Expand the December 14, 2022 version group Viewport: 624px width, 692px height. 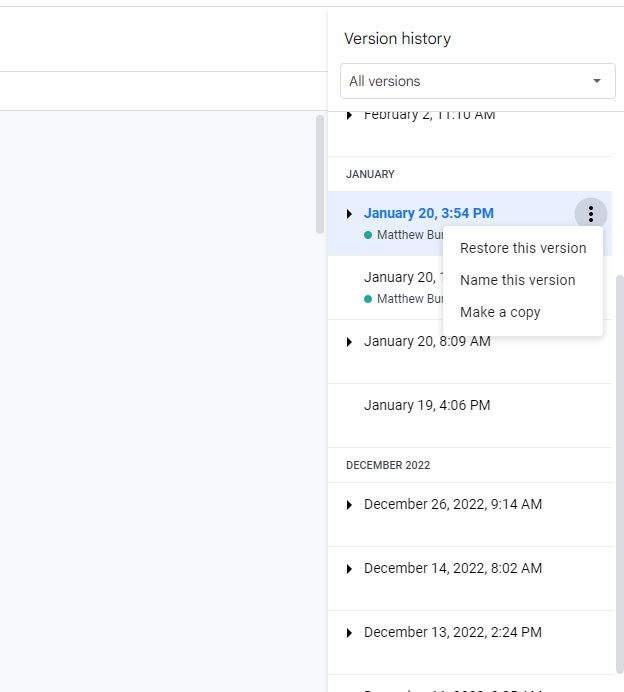pyautogui.click(x=349, y=569)
